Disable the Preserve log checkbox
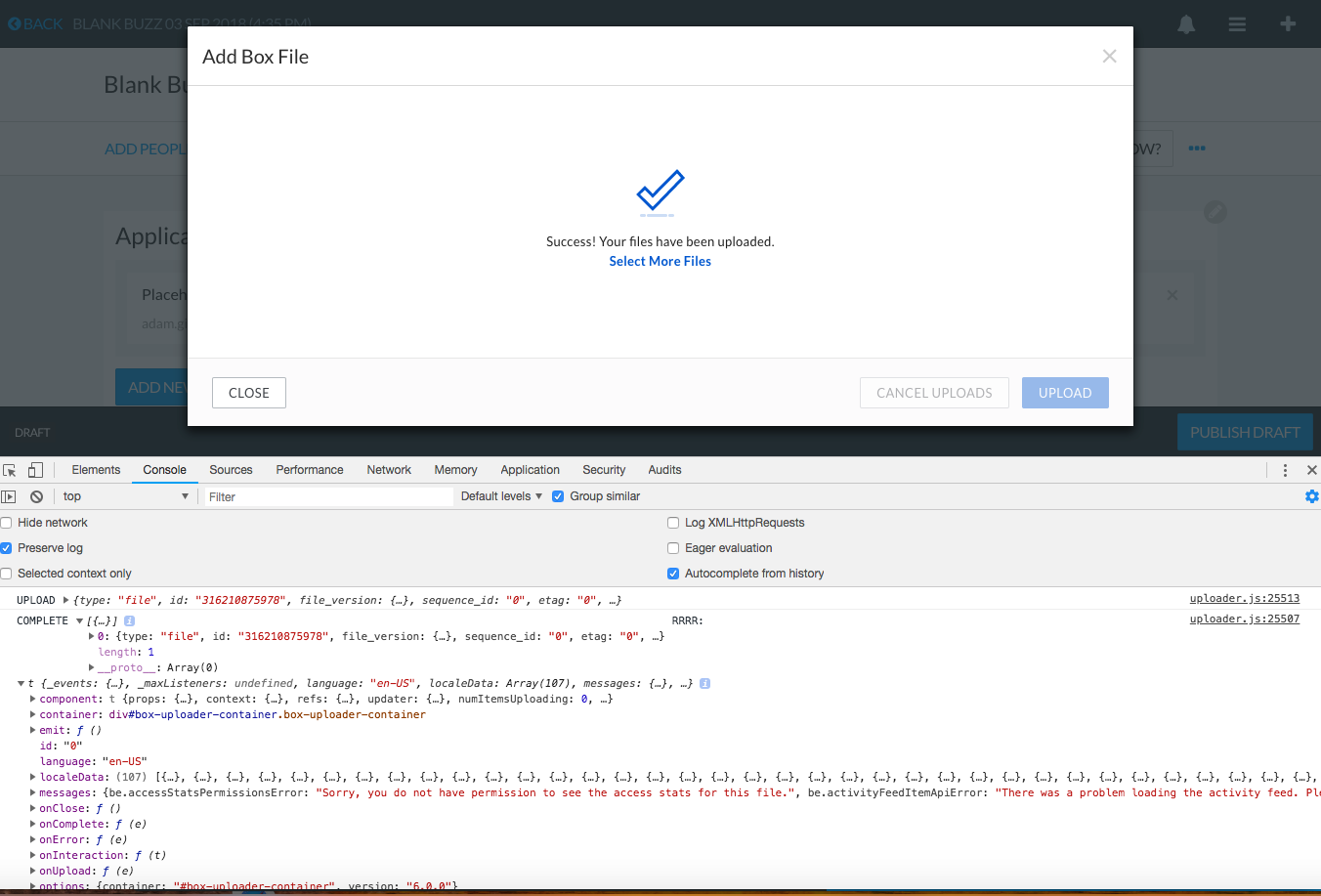 (x=6, y=548)
